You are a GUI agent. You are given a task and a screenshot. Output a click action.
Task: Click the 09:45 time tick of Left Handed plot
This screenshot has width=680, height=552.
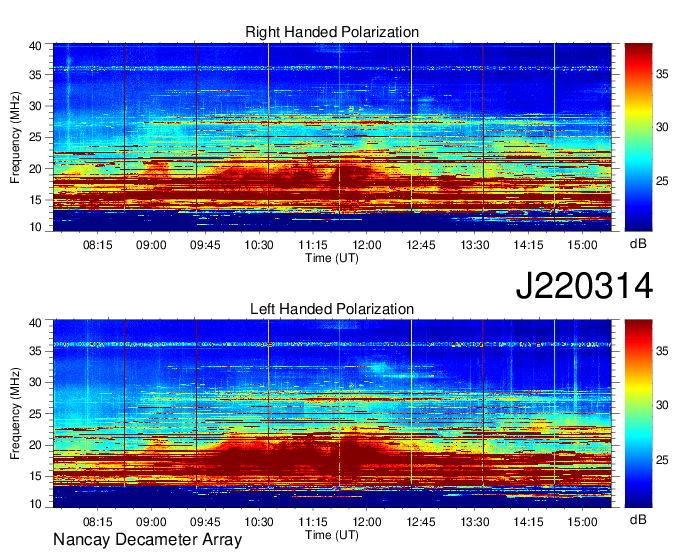(205, 522)
